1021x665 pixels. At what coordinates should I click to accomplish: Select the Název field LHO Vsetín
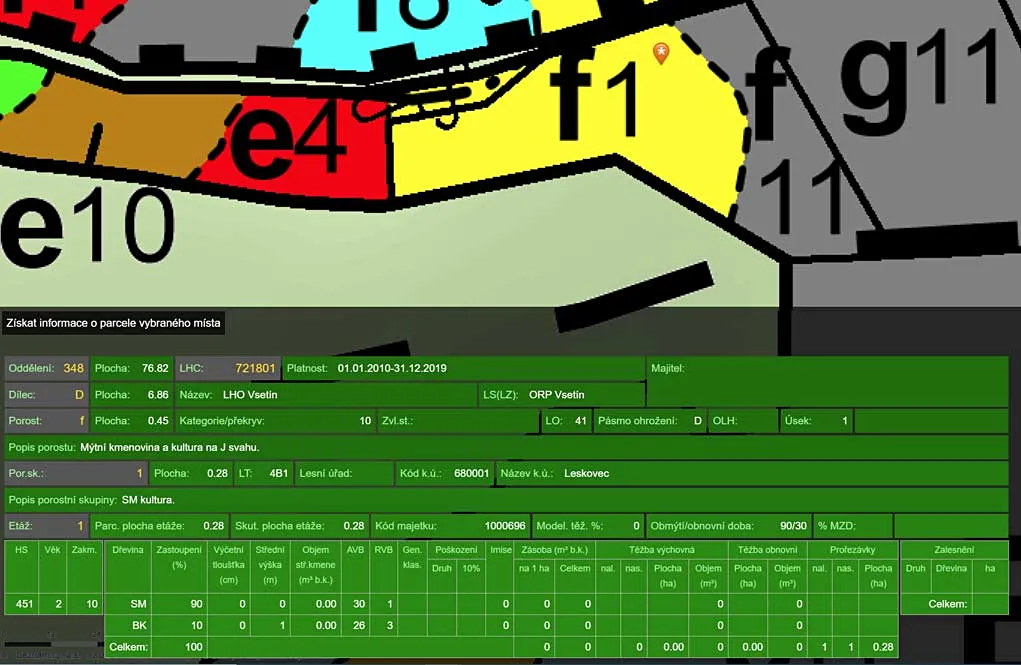point(250,395)
